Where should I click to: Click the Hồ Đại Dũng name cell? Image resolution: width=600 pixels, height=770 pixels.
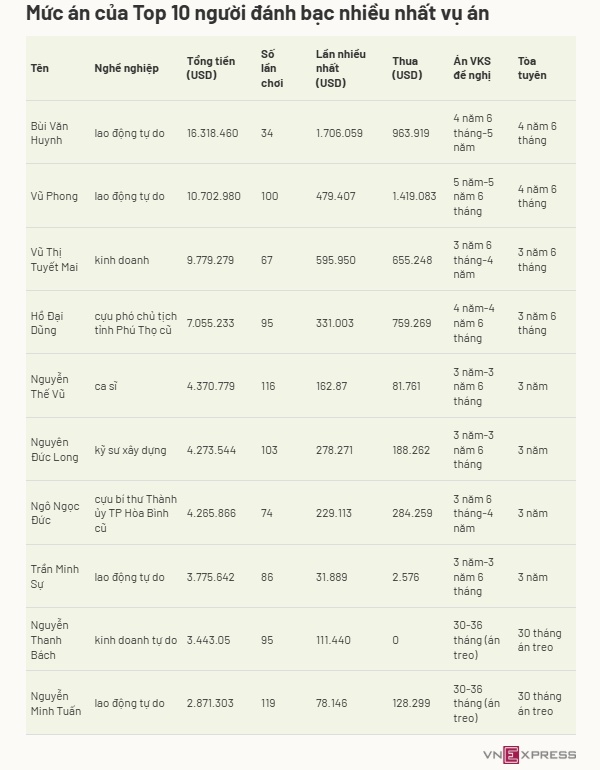tap(47, 323)
